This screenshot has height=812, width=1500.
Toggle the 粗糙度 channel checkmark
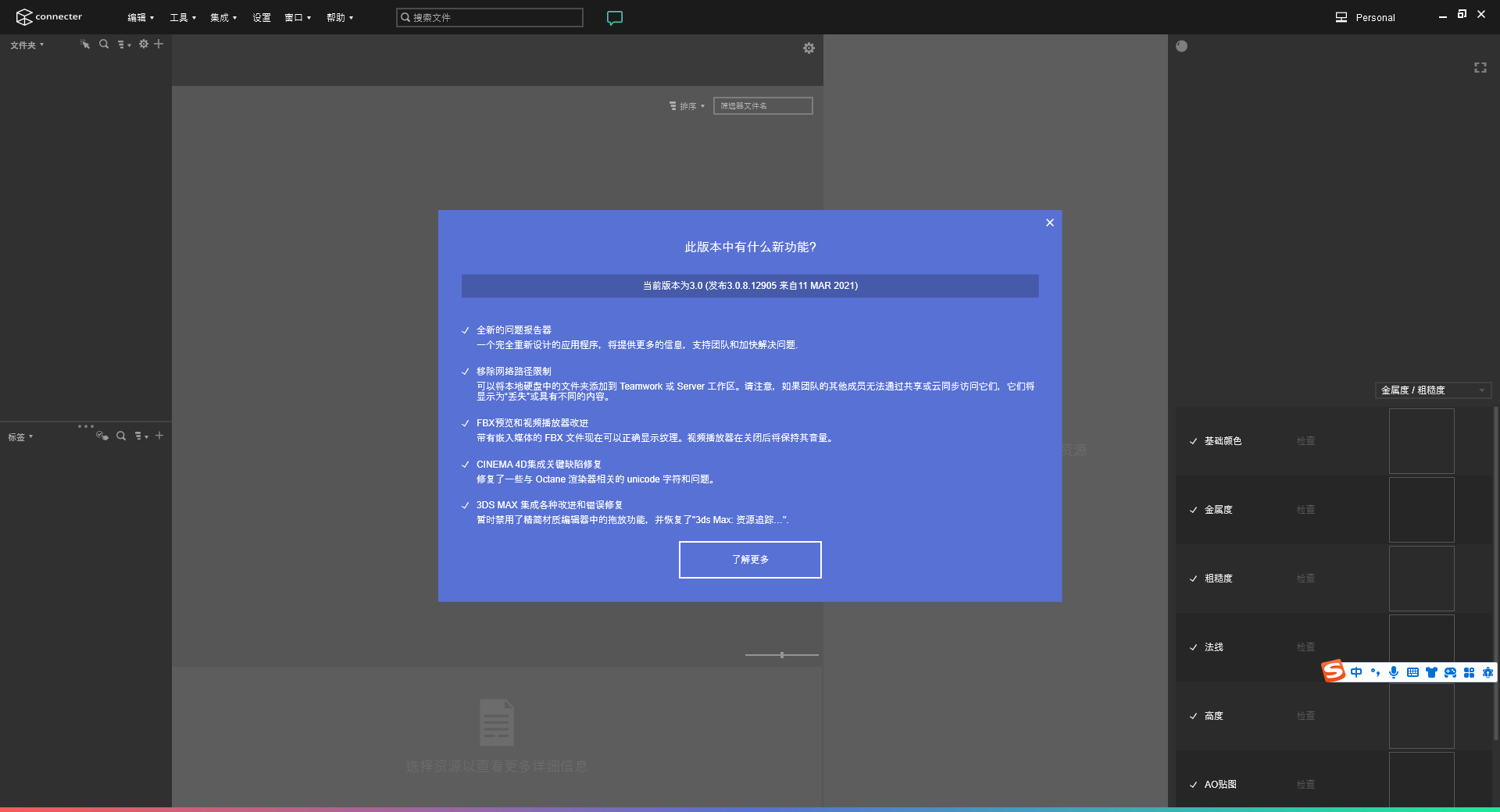pyautogui.click(x=1193, y=579)
